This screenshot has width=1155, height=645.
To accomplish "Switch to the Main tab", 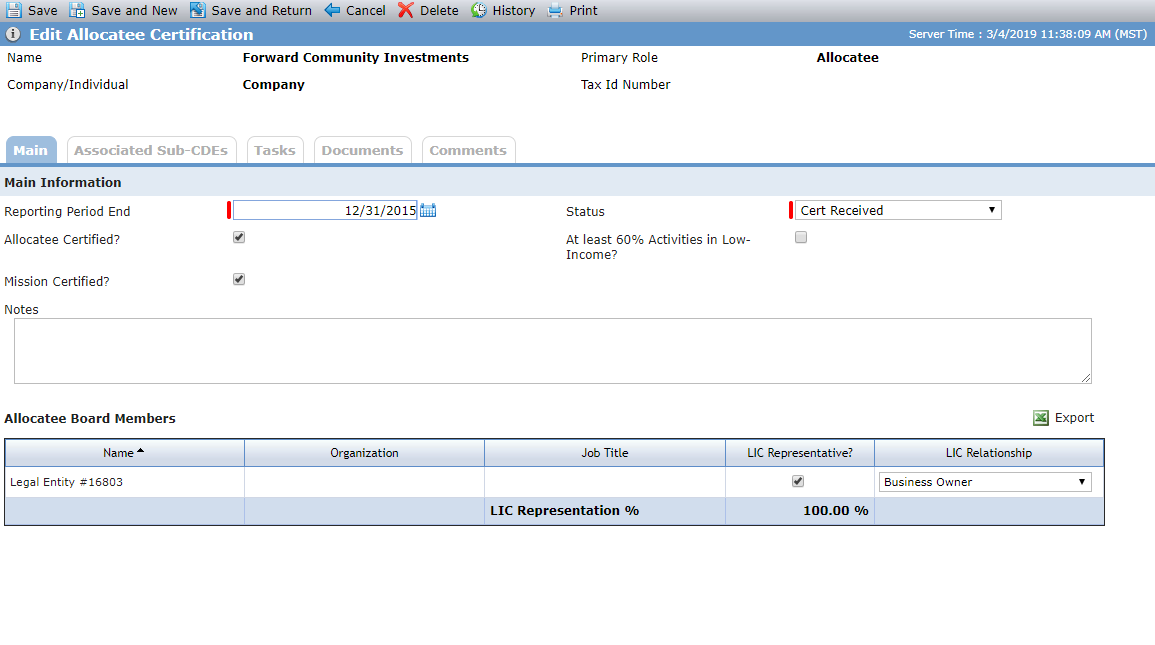I will click(x=31, y=150).
